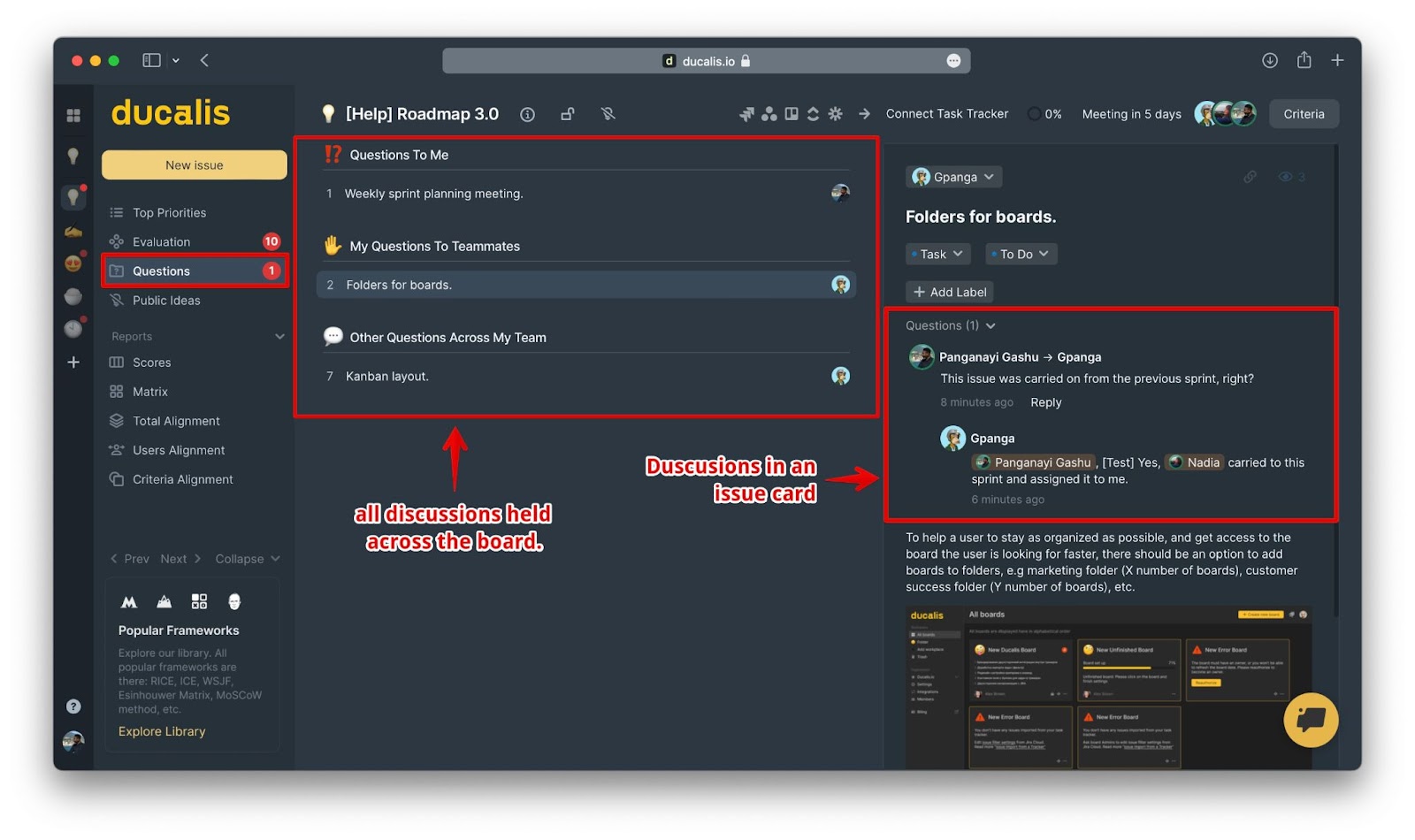
Task: Toggle the public ideas crossed bulb icon in header
Action: pos(608,114)
